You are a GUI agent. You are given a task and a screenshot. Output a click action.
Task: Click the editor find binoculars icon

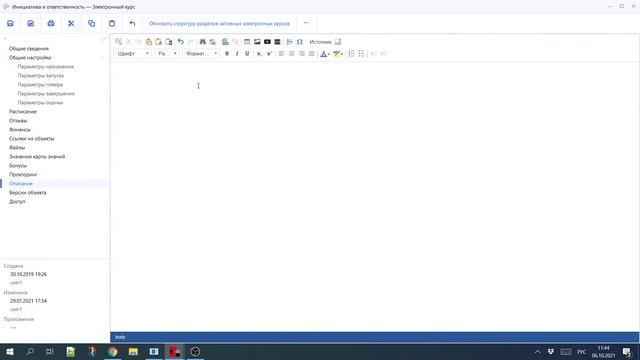pos(202,42)
